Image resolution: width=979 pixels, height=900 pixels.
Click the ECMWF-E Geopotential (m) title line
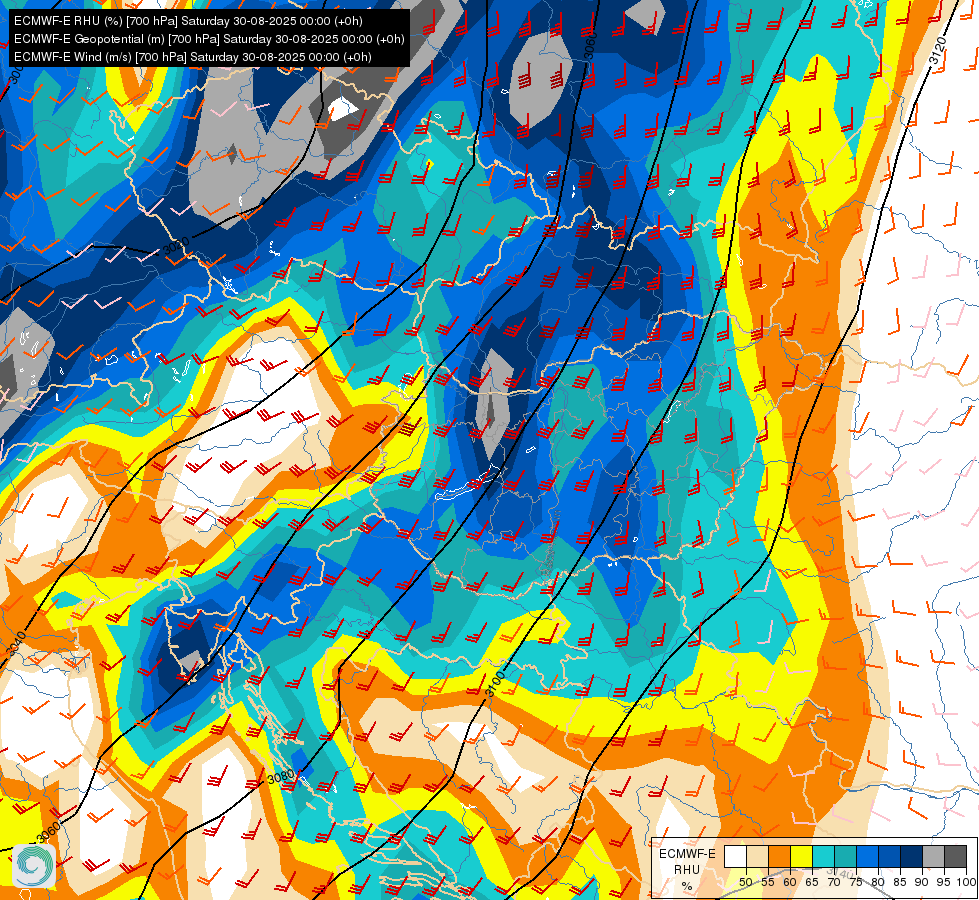(x=209, y=39)
